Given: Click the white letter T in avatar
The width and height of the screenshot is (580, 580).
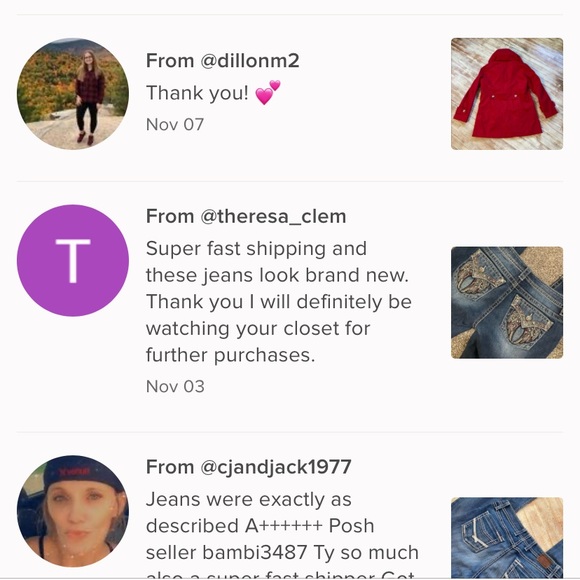Looking at the screenshot, I should point(73,261).
